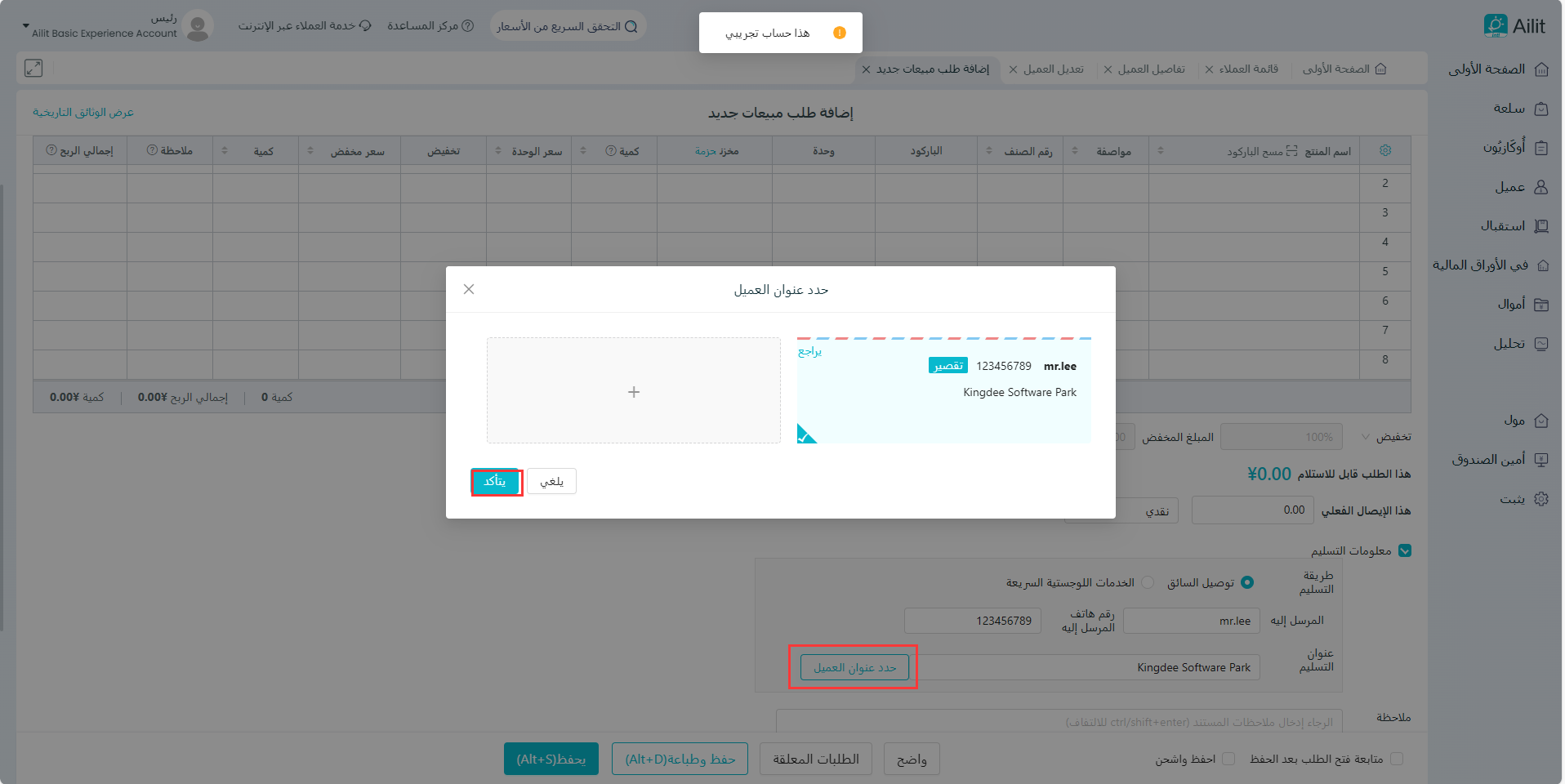Sort by product name column arrows
The height and width of the screenshot is (784, 1565).
(1160, 151)
